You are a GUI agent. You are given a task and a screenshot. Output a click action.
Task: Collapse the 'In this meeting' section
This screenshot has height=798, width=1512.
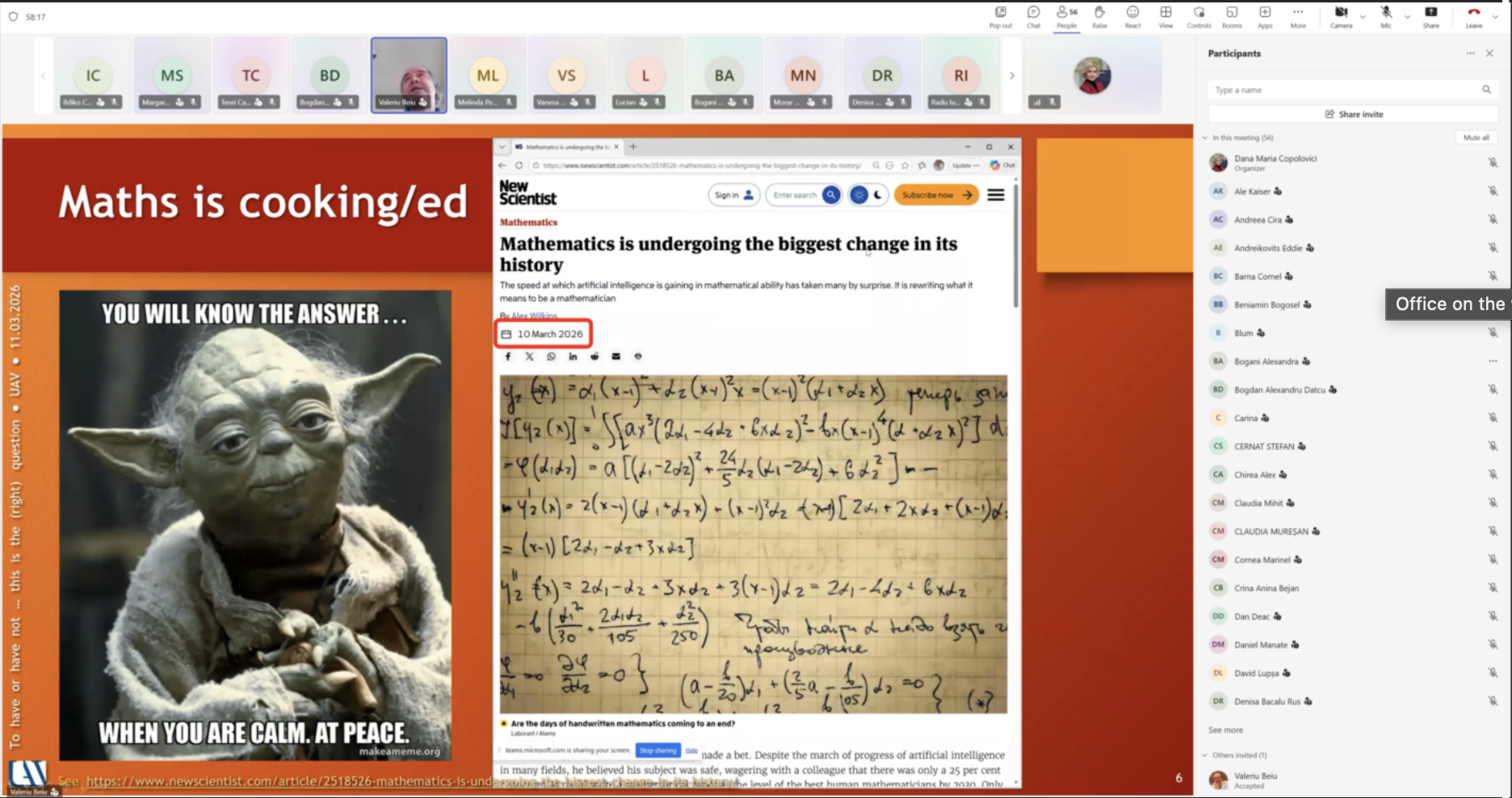tap(1205, 138)
